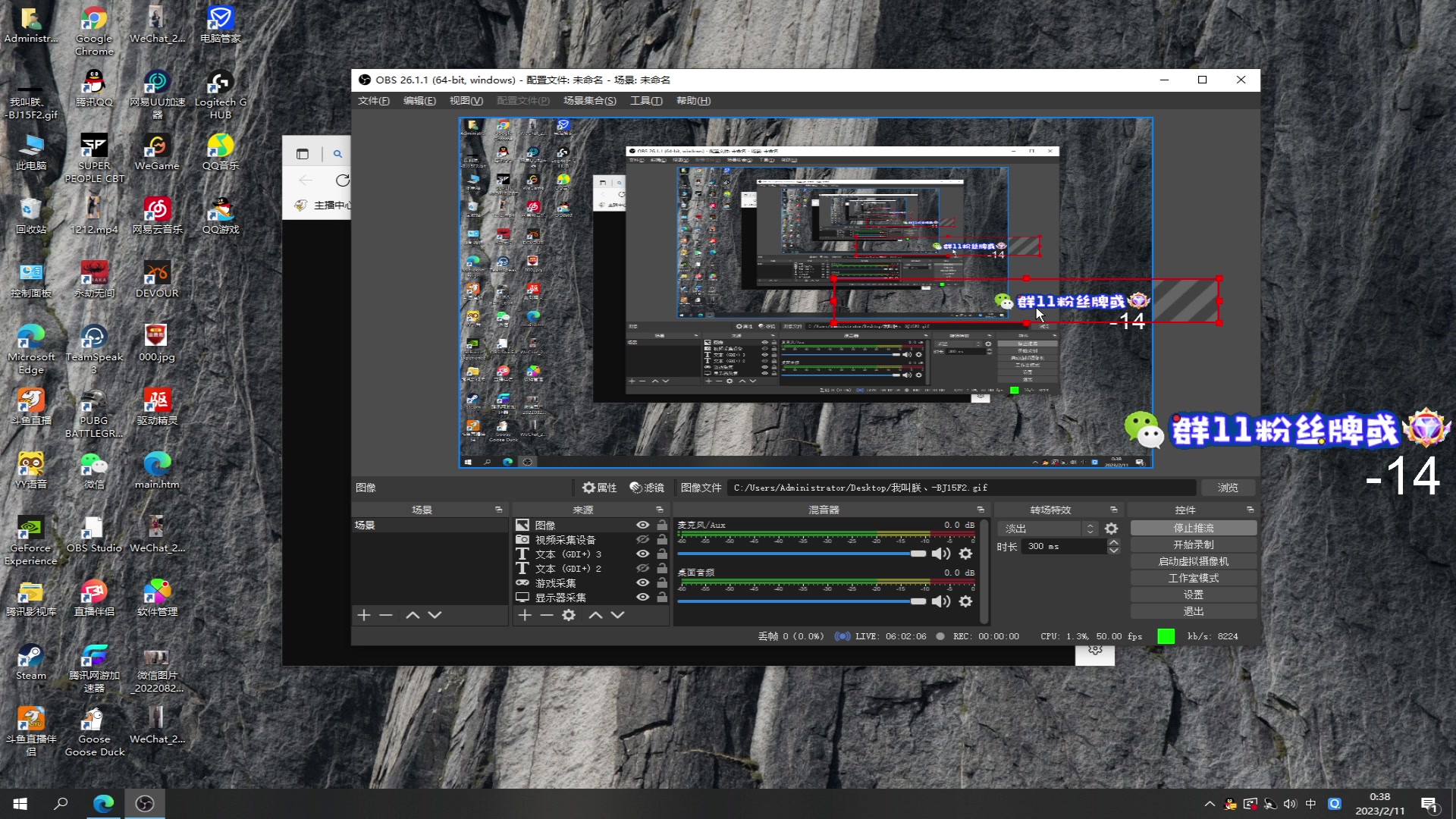Remove selected scene with minus icon

coord(386,615)
